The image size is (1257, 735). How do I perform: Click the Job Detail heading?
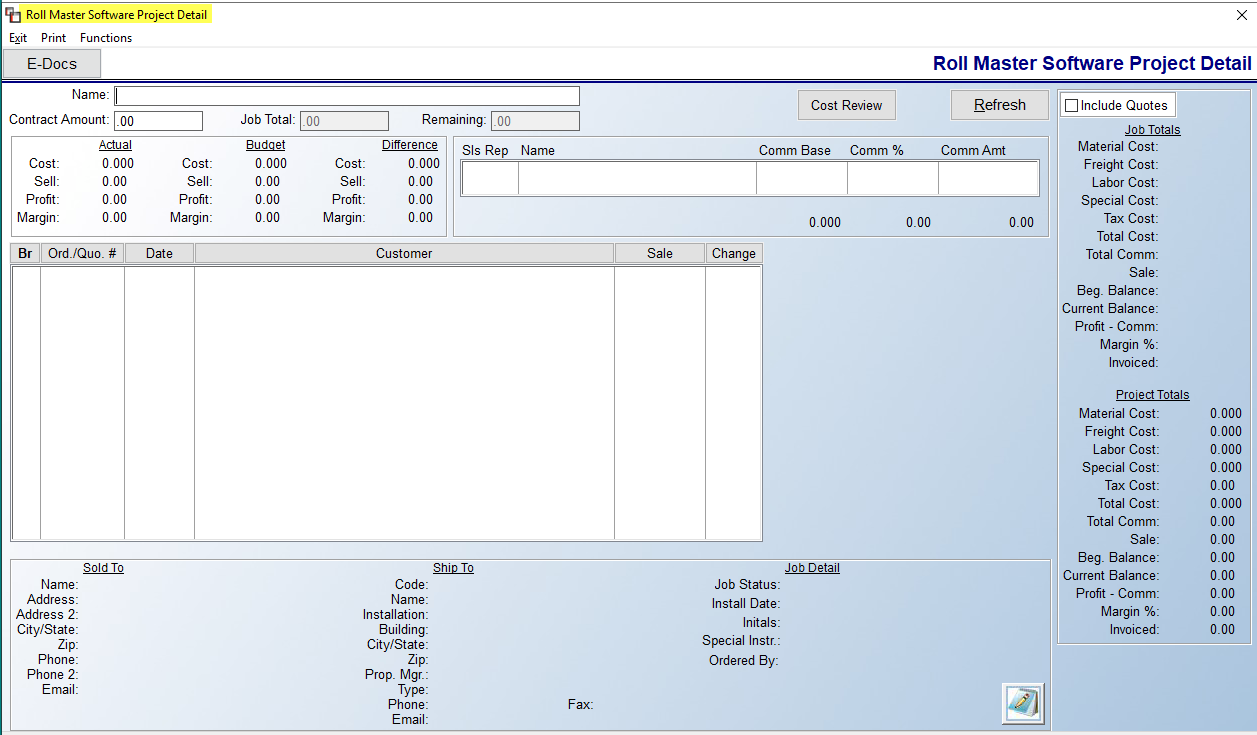(x=812, y=568)
